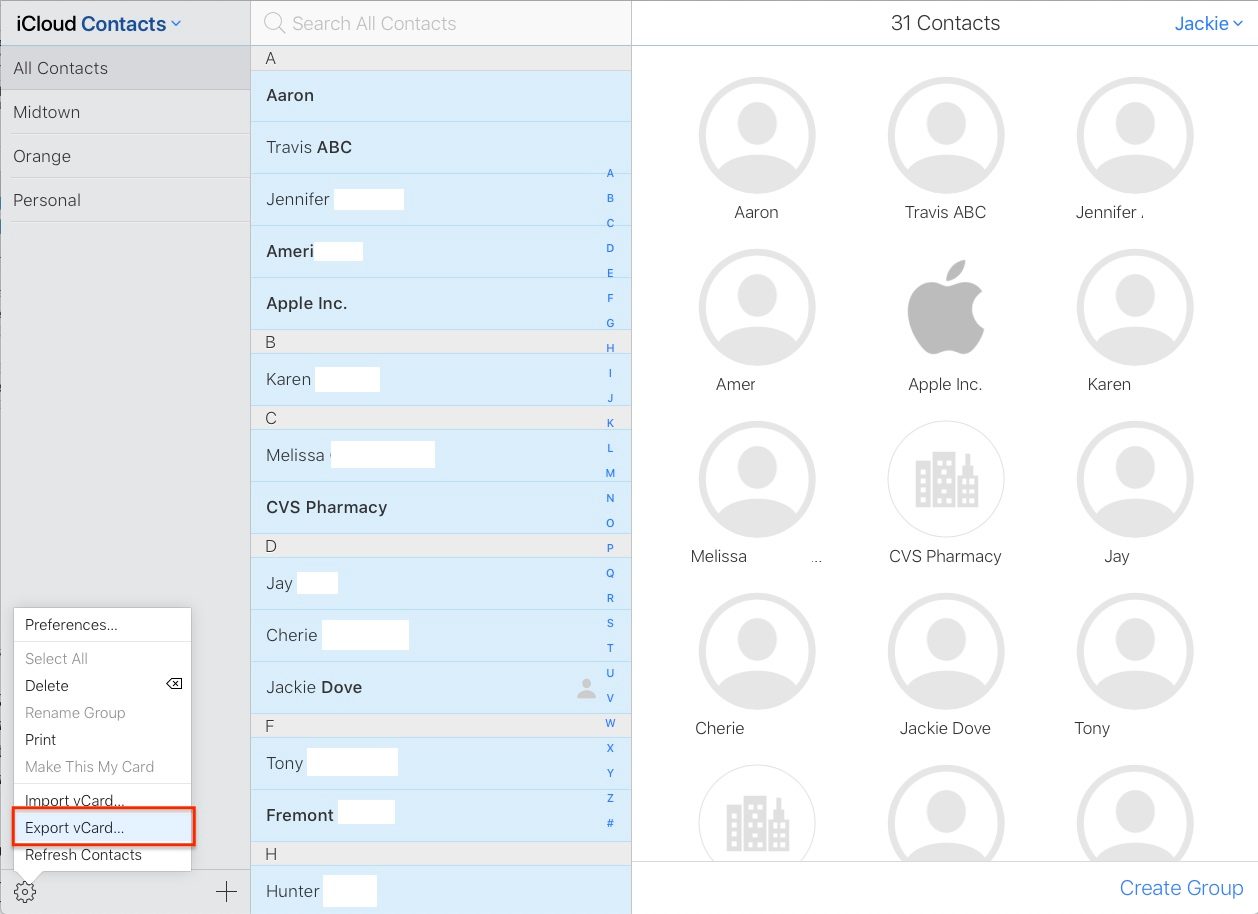Select Jay's avatar in the grid
Image resolution: width=1258 pixels, height=914 pixels.
1135,479
